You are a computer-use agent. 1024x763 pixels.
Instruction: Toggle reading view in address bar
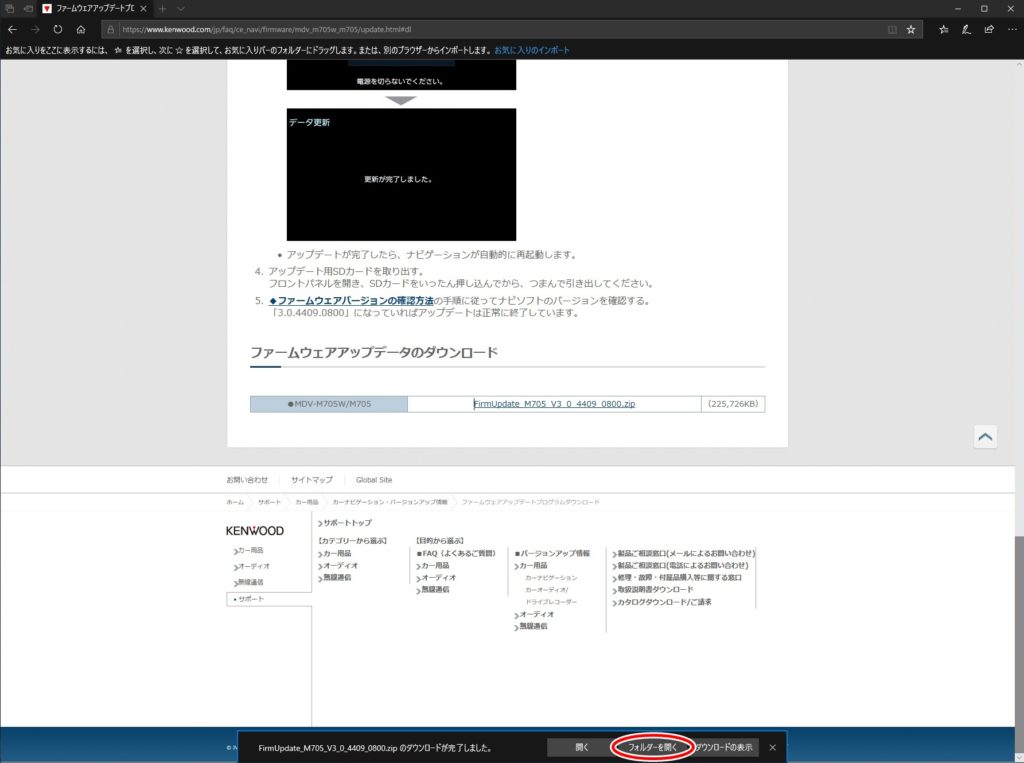892,29
